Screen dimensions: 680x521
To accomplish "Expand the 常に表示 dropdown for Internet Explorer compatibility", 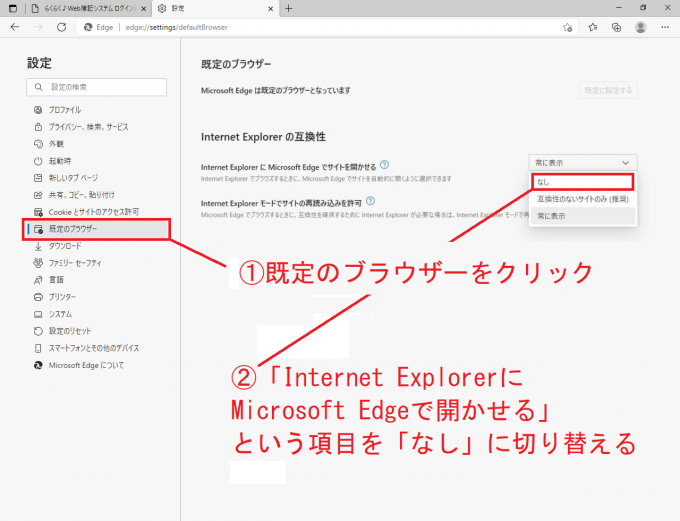I will coord(583,163).
